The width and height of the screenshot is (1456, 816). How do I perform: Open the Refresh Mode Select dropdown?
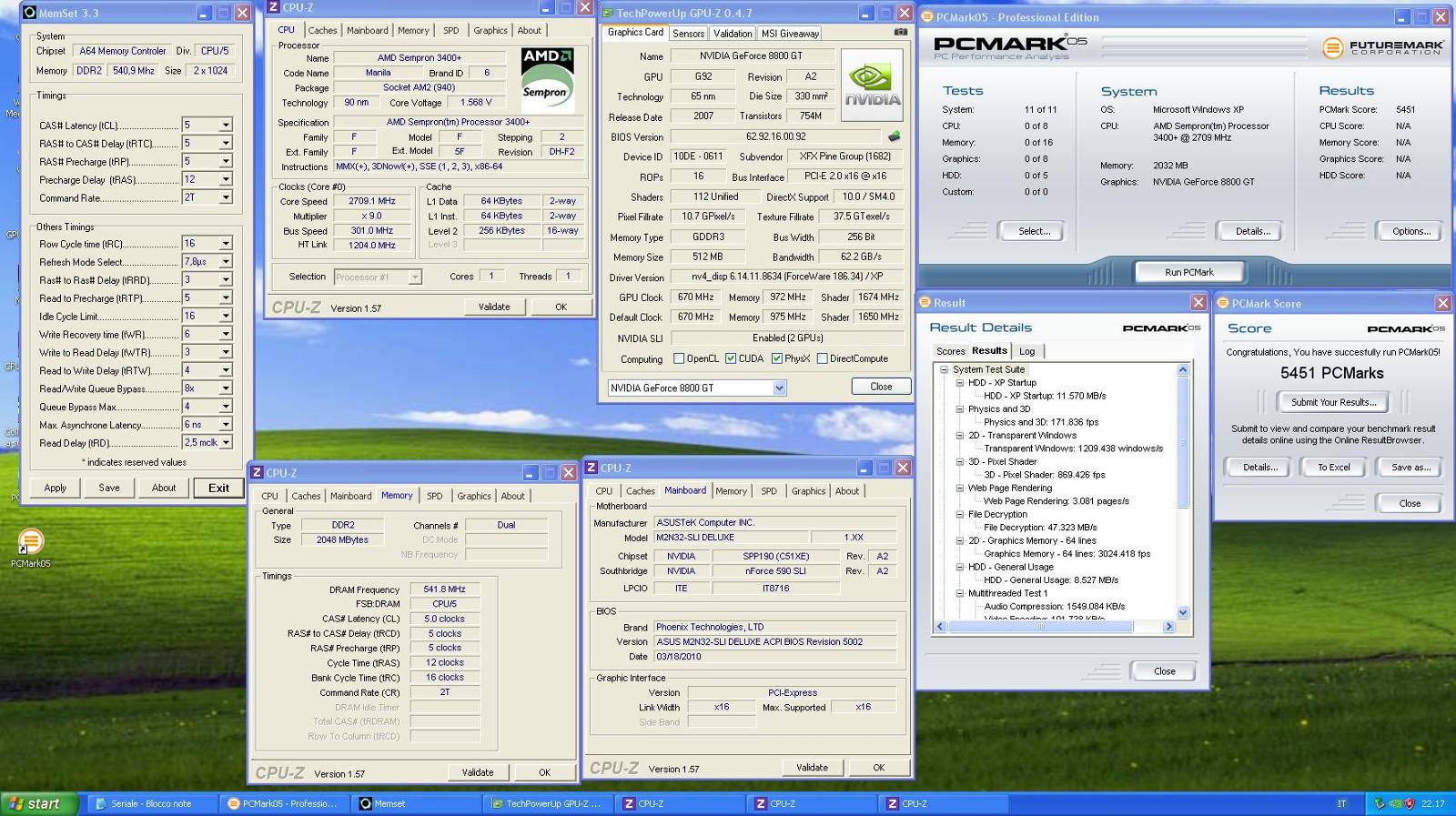[x=225, y=262]
